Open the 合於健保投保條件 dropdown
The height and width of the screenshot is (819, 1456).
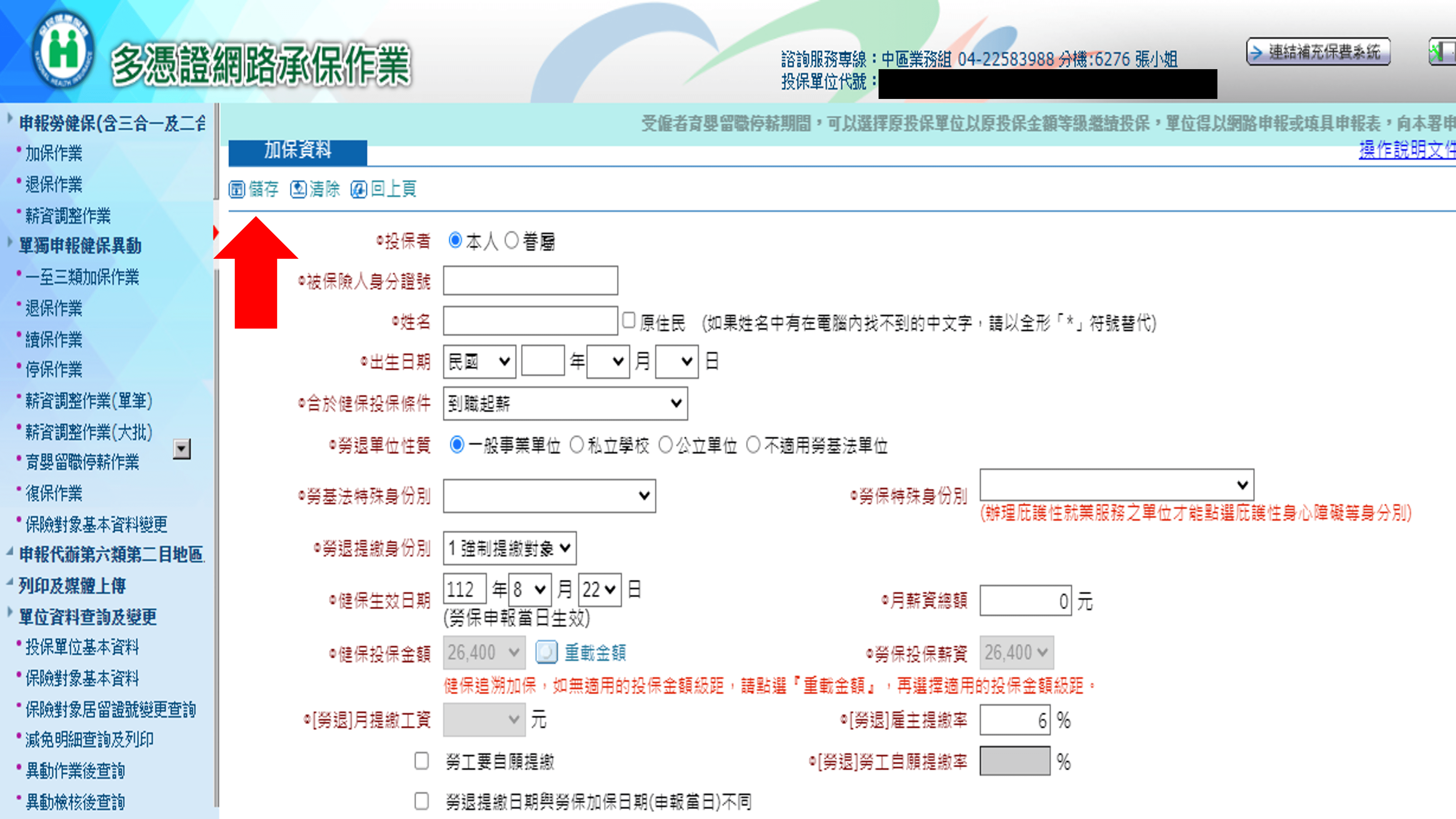point(565,404)
